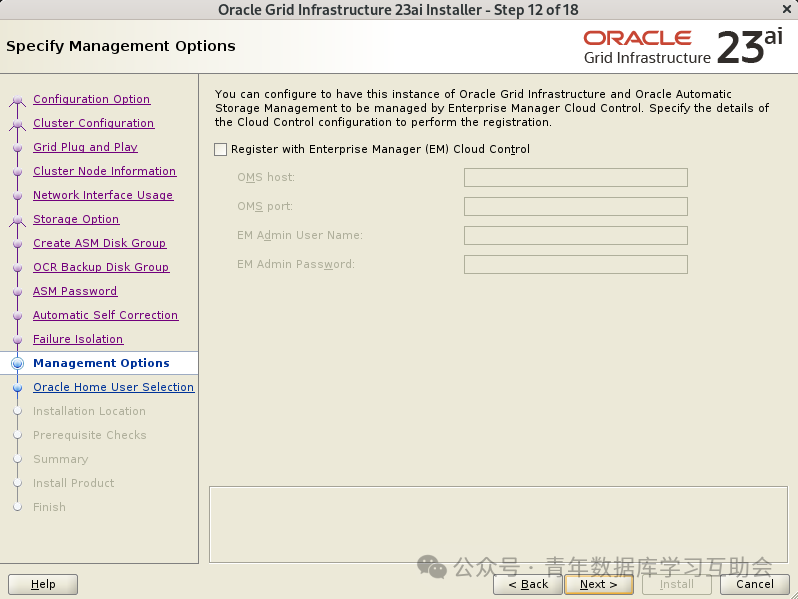Go to ASM Password step
Viewport: 798px width, 599px height.
(75, 291)
